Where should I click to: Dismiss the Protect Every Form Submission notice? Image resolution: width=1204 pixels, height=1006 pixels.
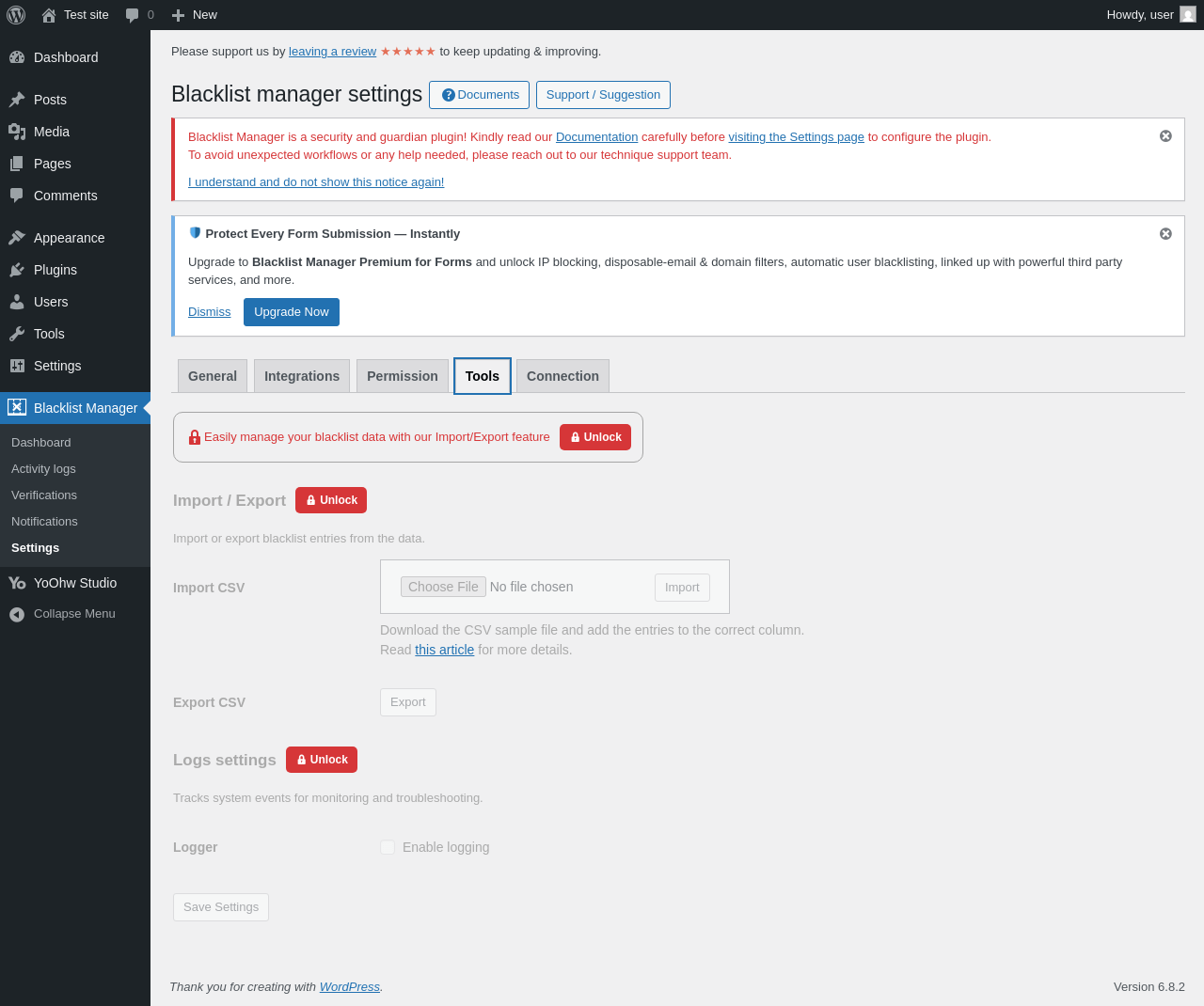1165,234
